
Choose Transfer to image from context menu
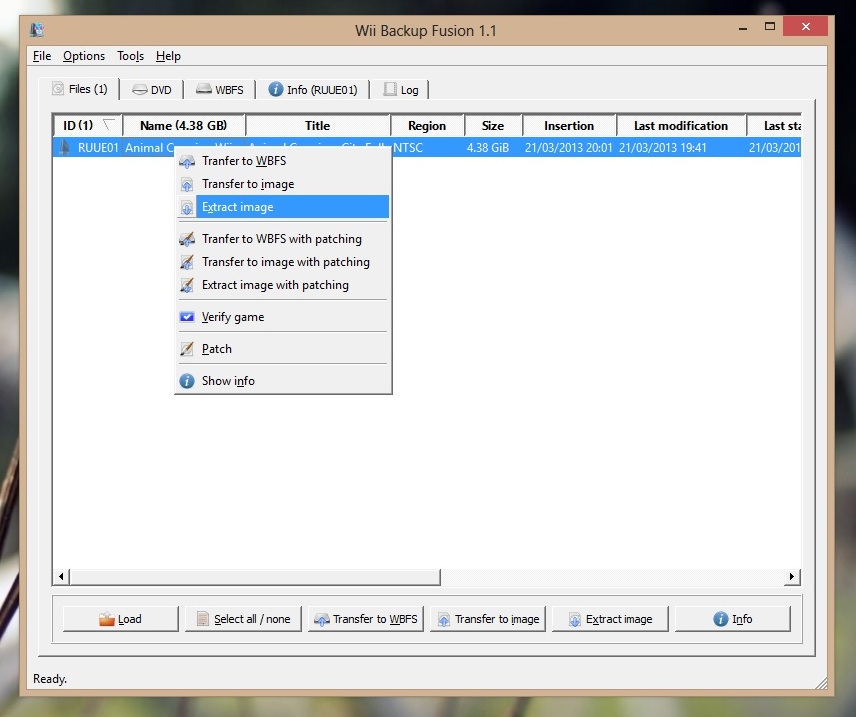(283, 184)
